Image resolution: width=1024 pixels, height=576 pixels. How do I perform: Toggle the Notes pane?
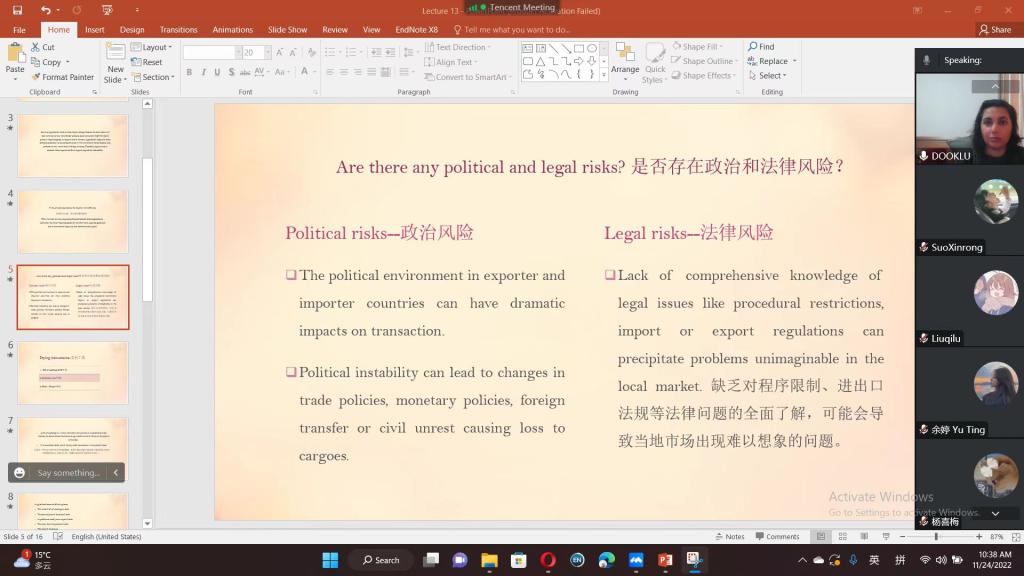pyautogui.click(x=729, y=537)
